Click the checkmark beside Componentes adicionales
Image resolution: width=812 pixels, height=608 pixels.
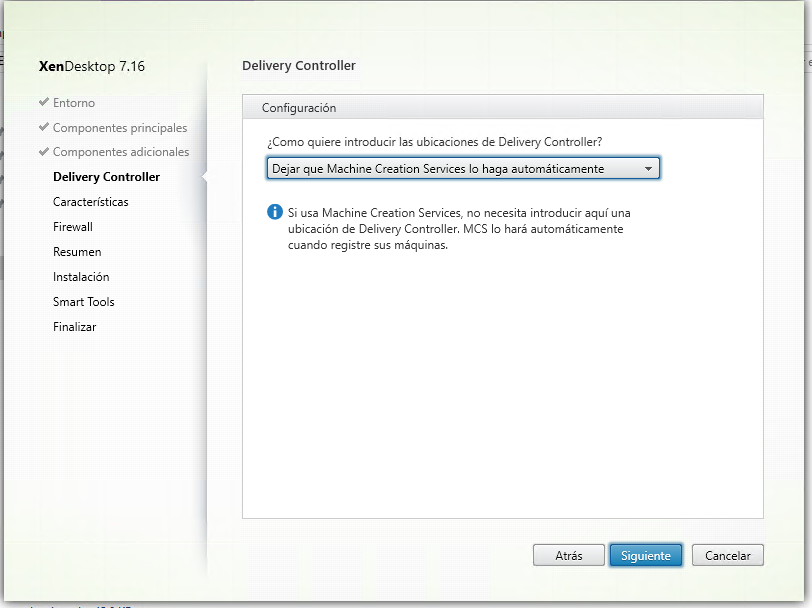[x=44, y=152]
